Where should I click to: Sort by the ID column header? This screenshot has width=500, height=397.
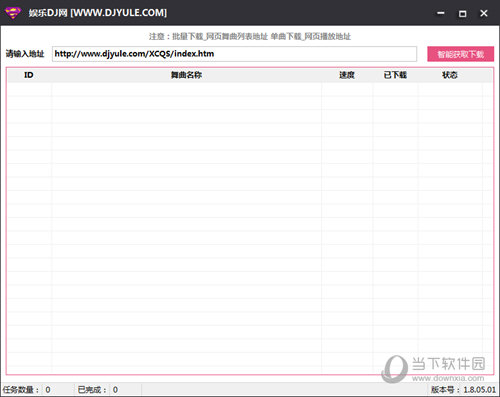point(29,75)
